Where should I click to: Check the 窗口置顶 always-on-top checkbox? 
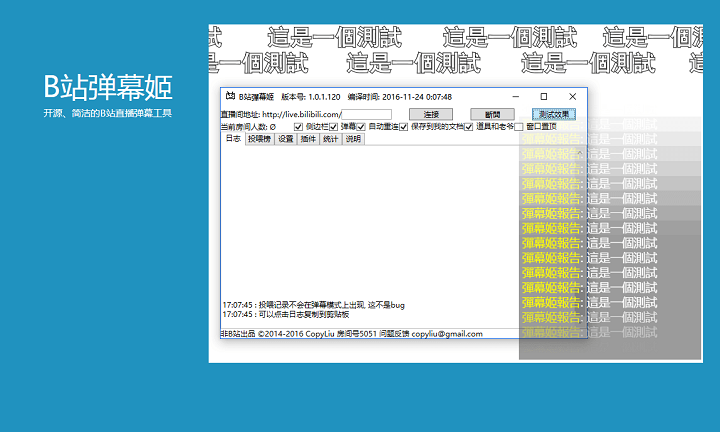[519, 127]
